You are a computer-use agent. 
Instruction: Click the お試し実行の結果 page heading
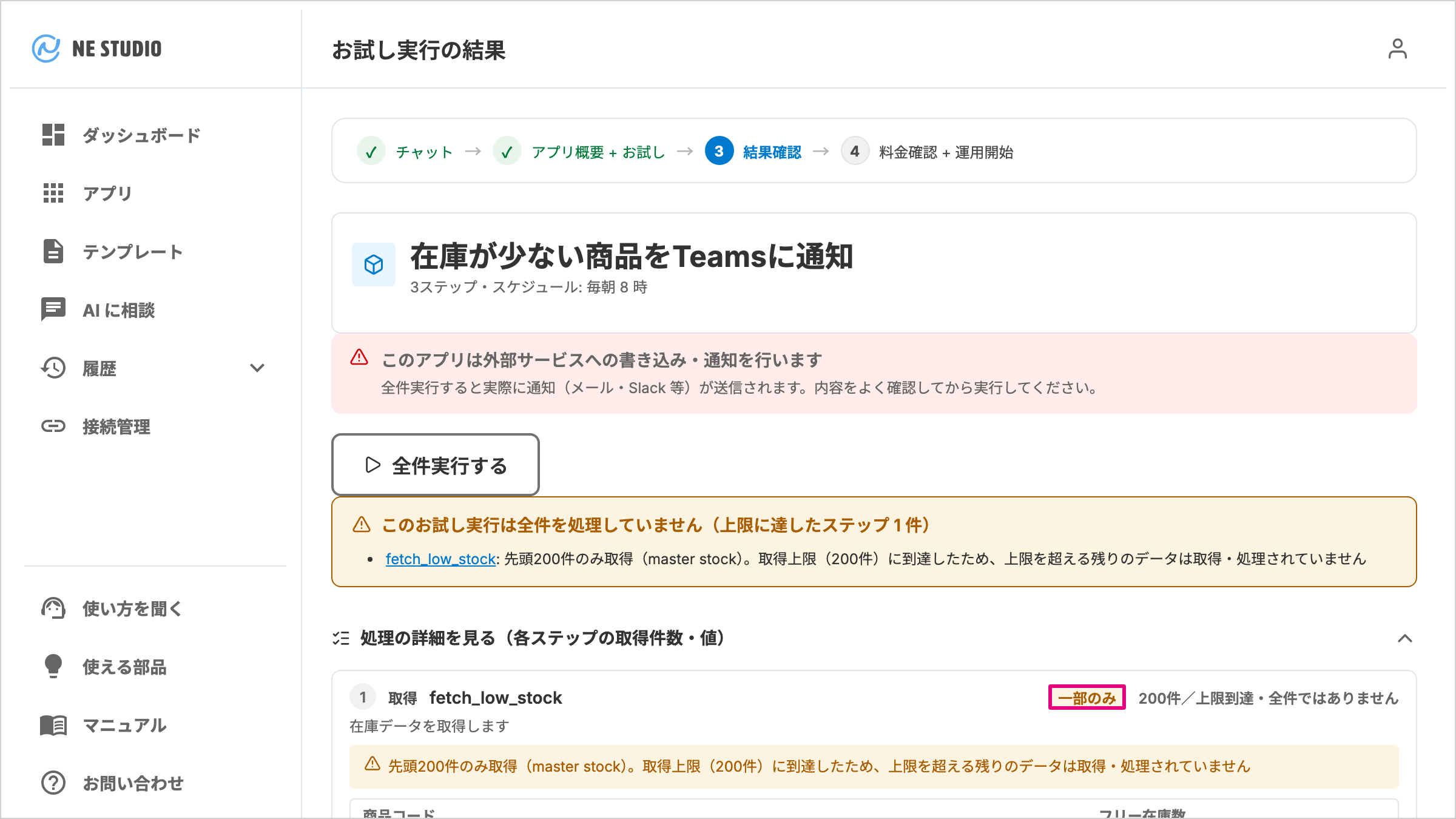419,50
